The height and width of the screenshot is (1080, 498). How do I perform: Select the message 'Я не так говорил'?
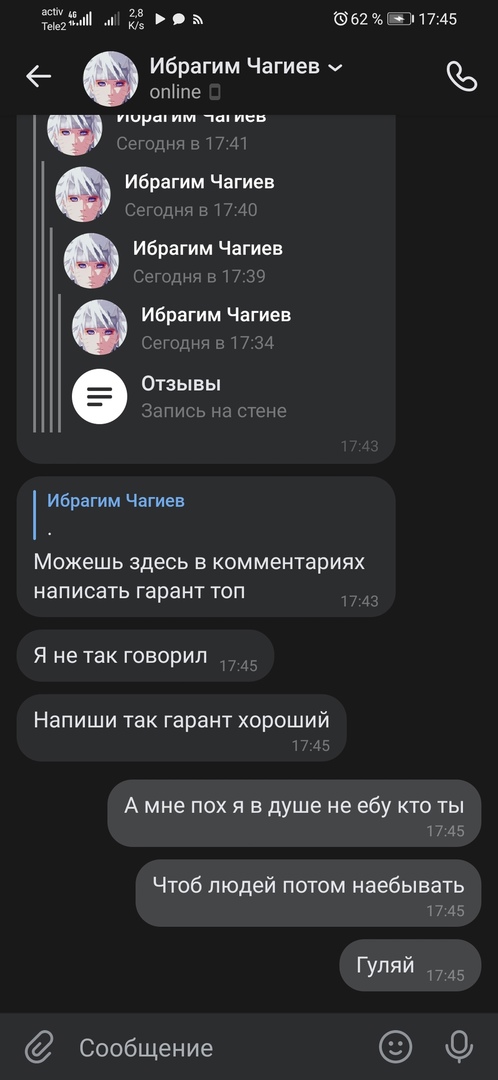(x=145, y=655)
